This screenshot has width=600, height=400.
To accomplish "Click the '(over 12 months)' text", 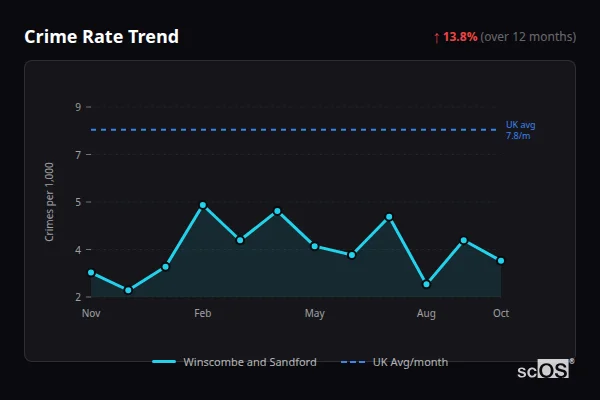I will [x=528, y=37].
